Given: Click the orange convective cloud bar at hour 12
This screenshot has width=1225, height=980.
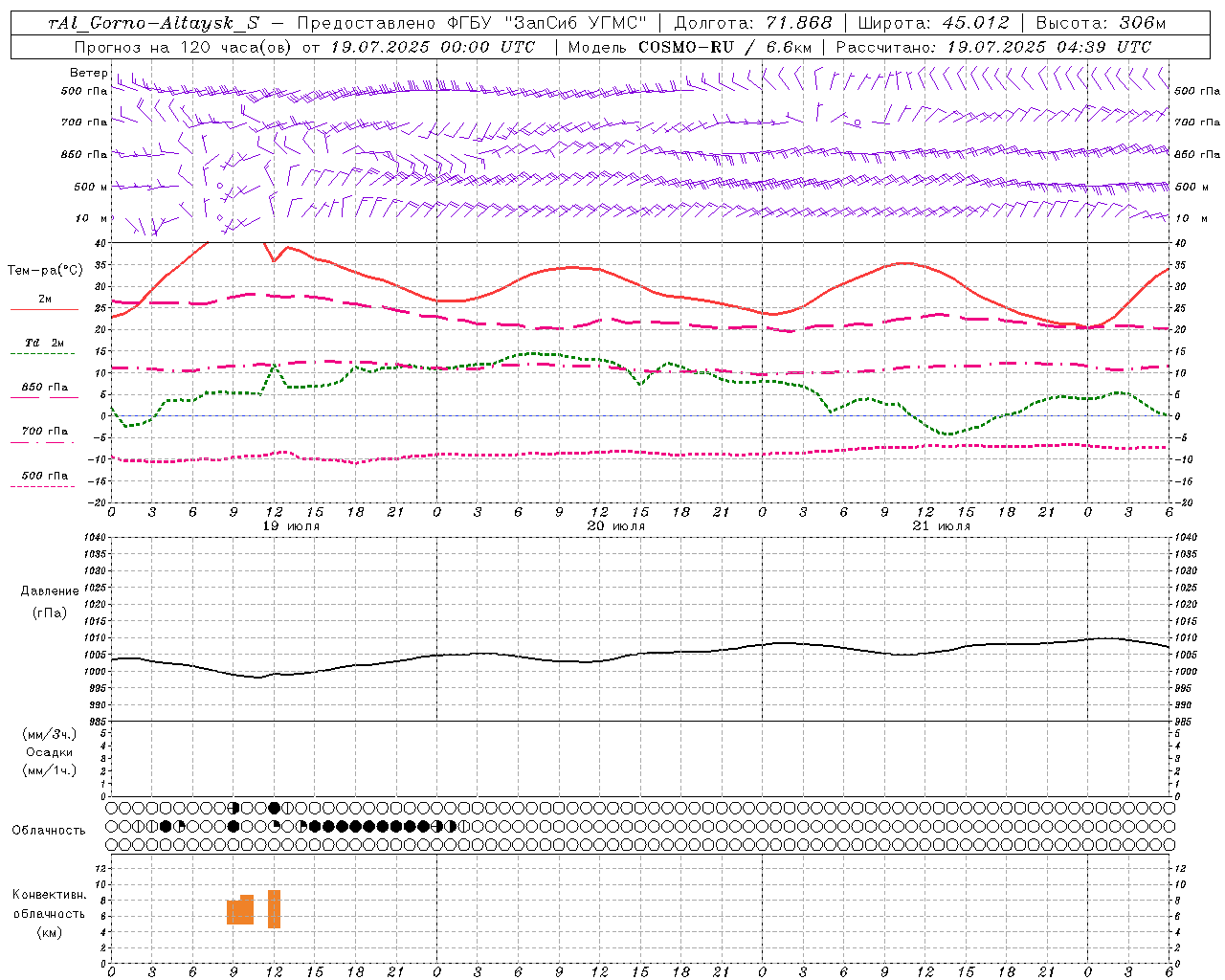Looking at the screenshot, I should point(274,908).
